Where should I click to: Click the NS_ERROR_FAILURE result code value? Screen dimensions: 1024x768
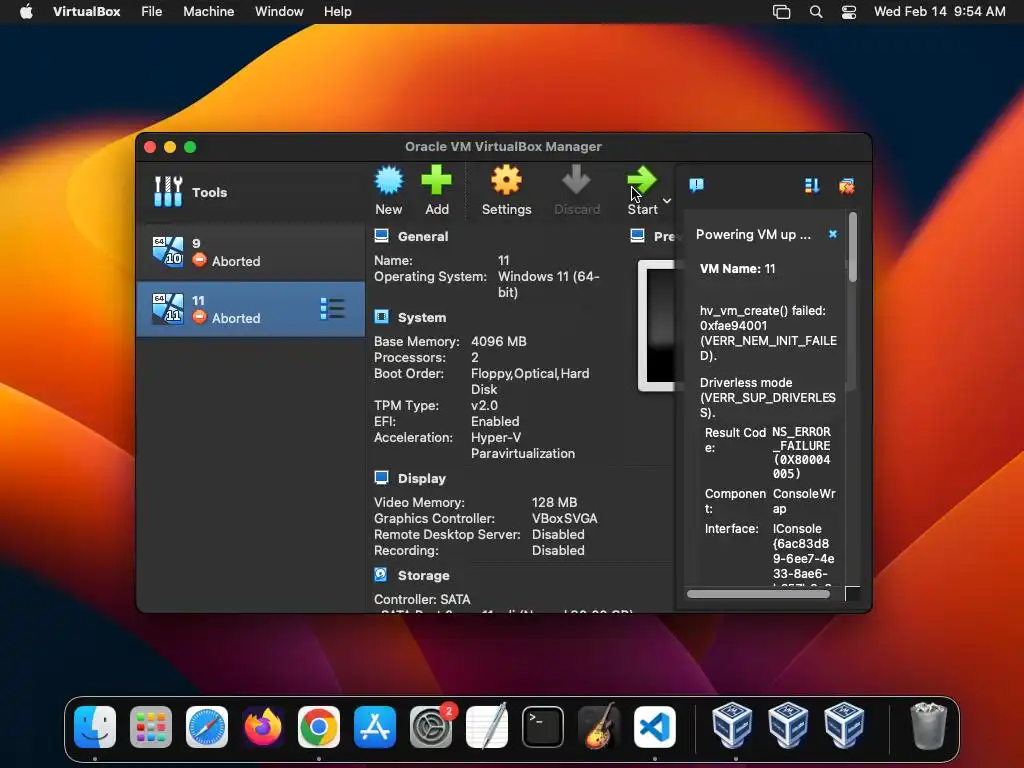coord(802,453)
